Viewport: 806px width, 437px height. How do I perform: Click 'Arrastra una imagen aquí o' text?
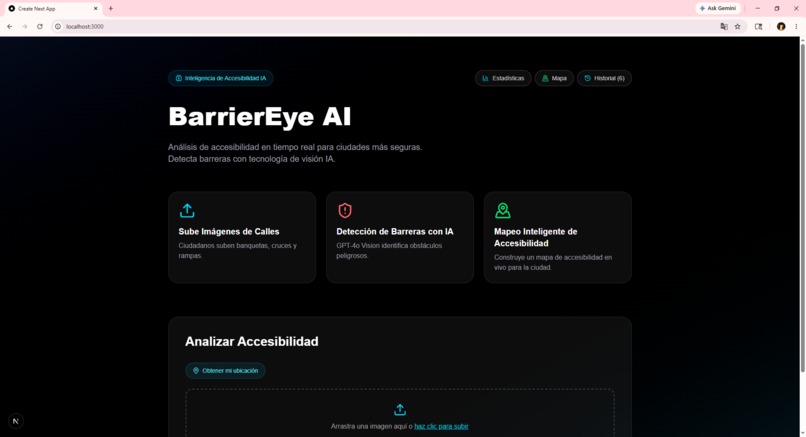(372, 426)
